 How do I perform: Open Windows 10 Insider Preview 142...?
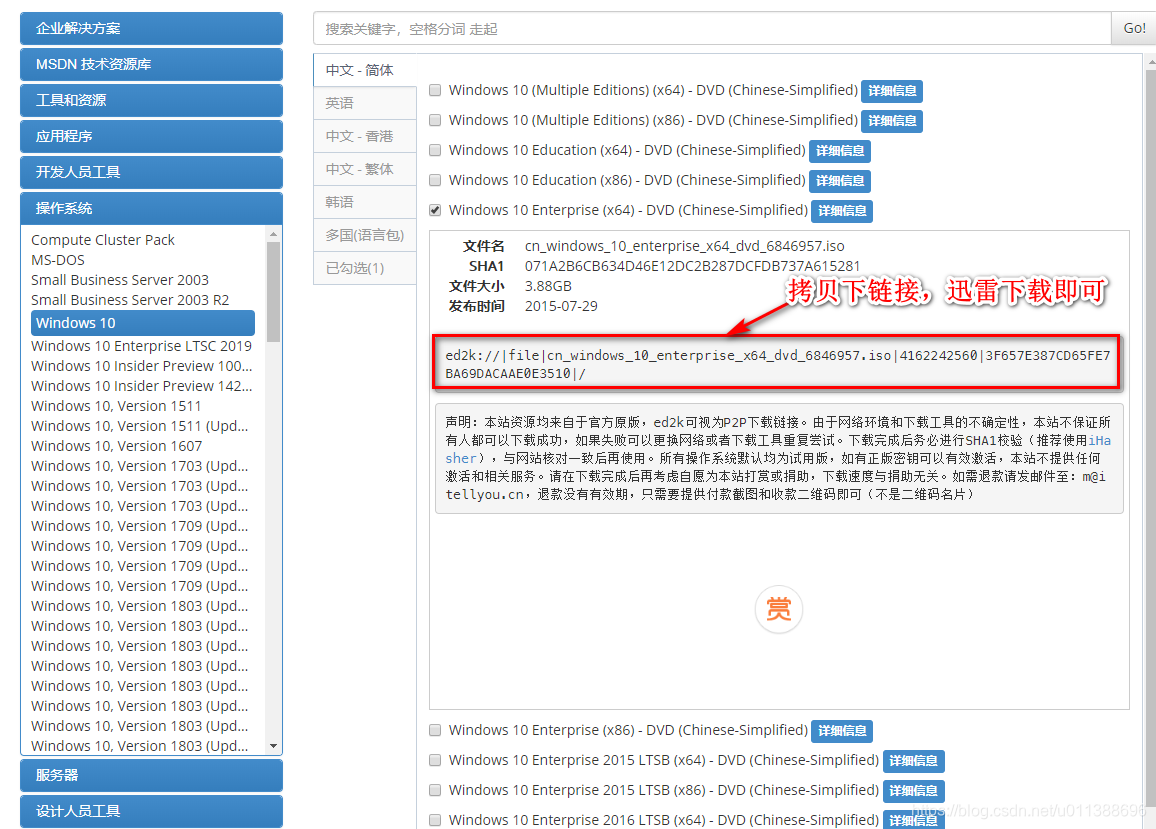click(x=142, y=386)
